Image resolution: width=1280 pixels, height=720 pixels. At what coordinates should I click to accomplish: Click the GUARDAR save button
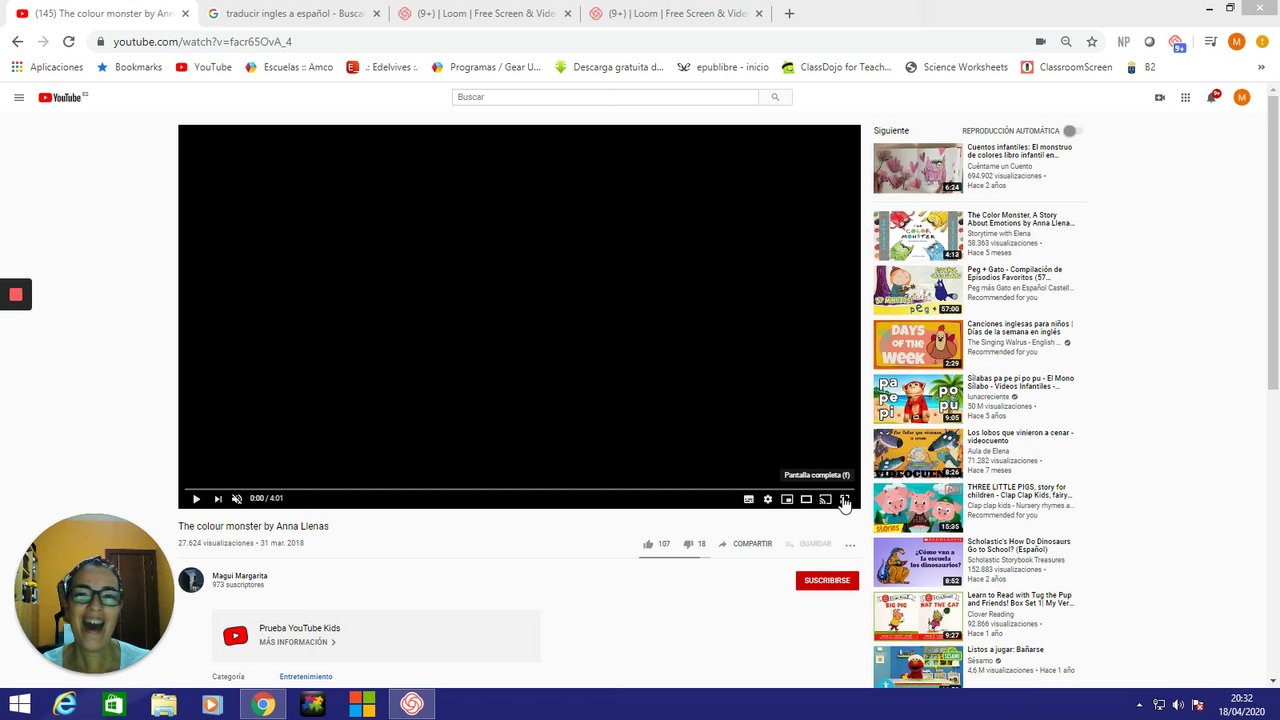click(x=808, y=544)
